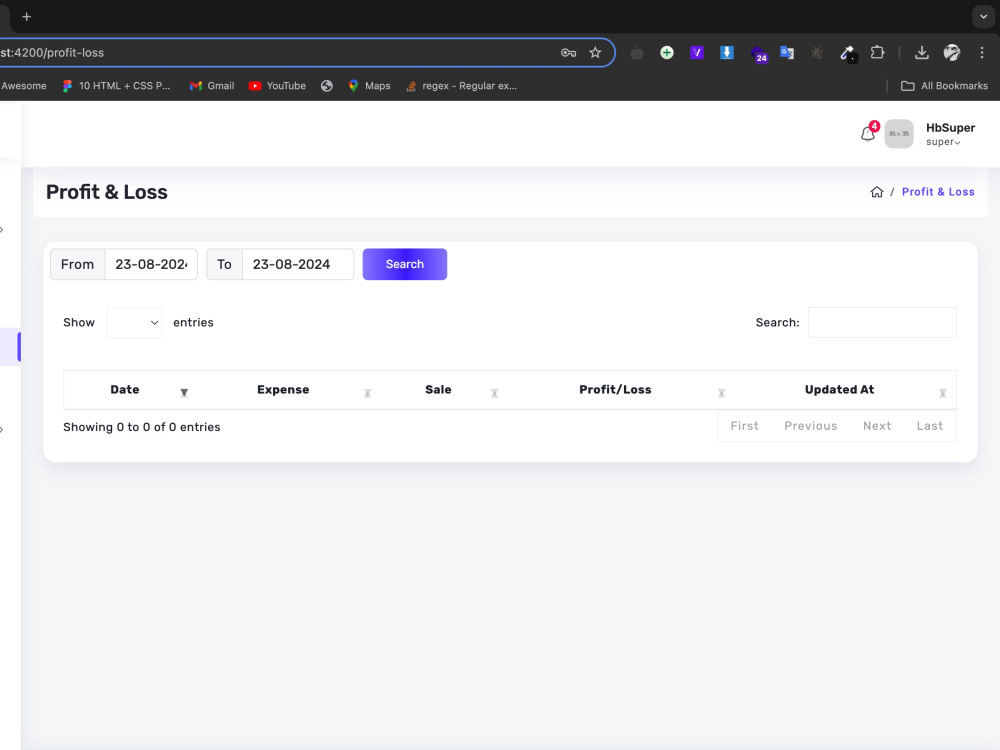Open a new browser tab
The image size is (1000, 750).
click(26, 17)
